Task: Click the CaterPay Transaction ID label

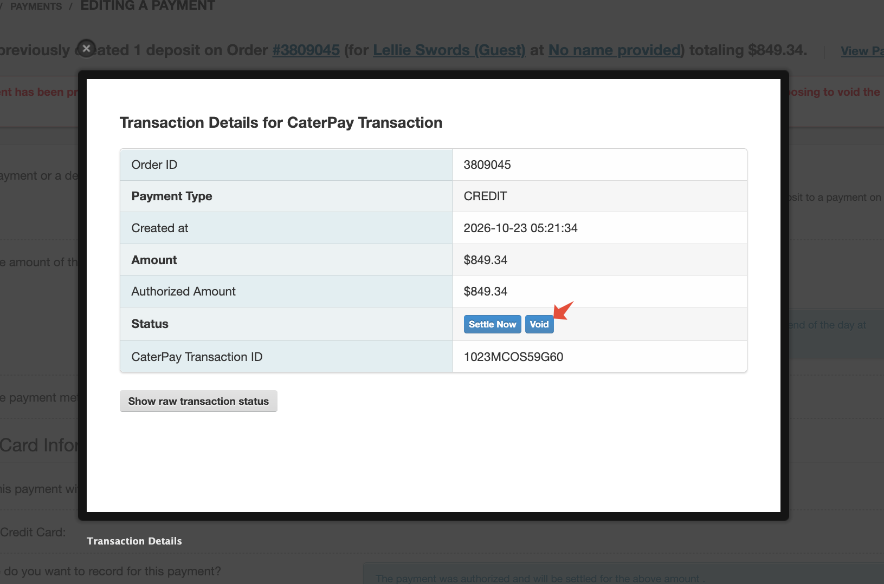Action: 197,357
